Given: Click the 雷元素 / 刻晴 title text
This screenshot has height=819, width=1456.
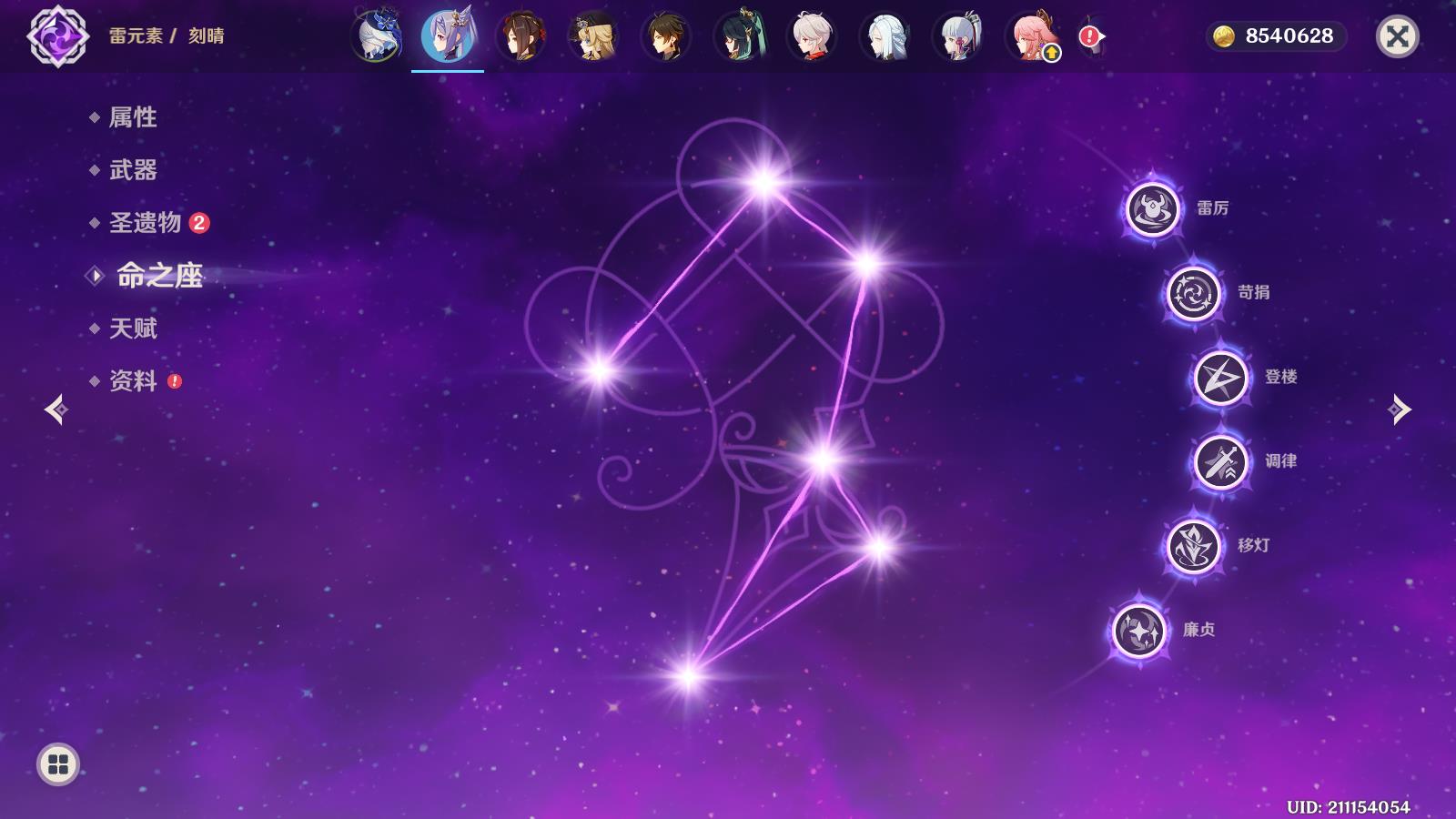Looking at the screenshot, I should [167, 35].
